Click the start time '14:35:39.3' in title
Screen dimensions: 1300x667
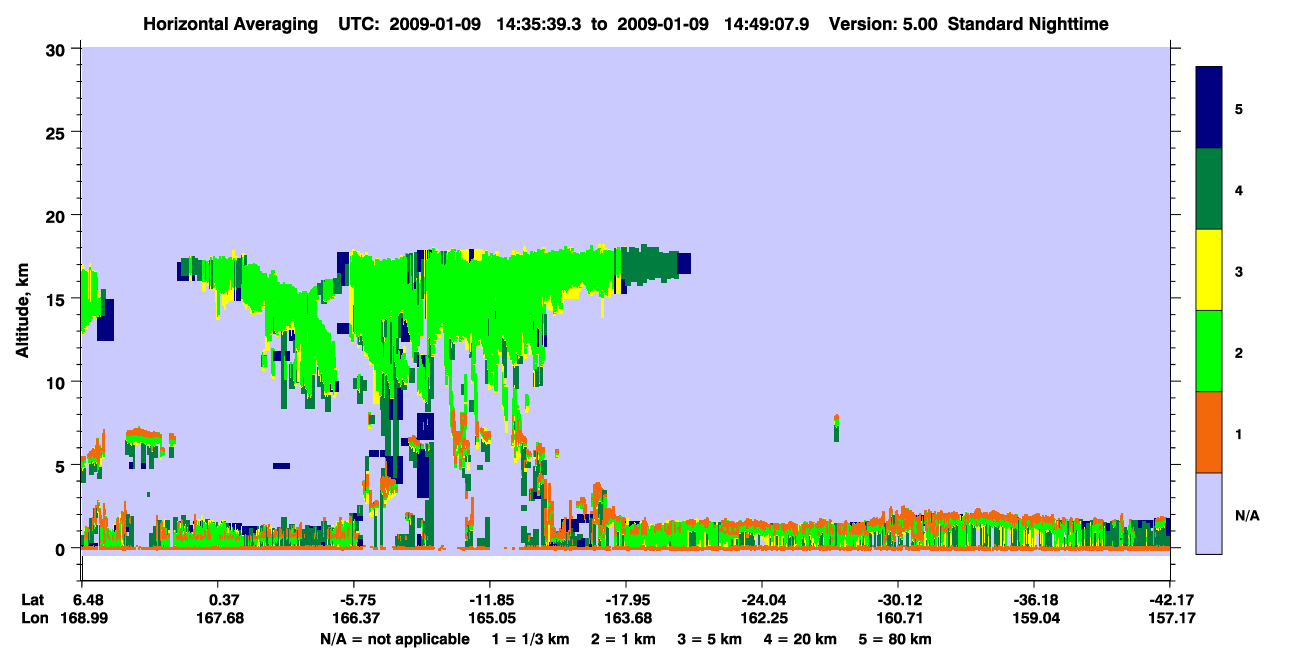[538, 23]
